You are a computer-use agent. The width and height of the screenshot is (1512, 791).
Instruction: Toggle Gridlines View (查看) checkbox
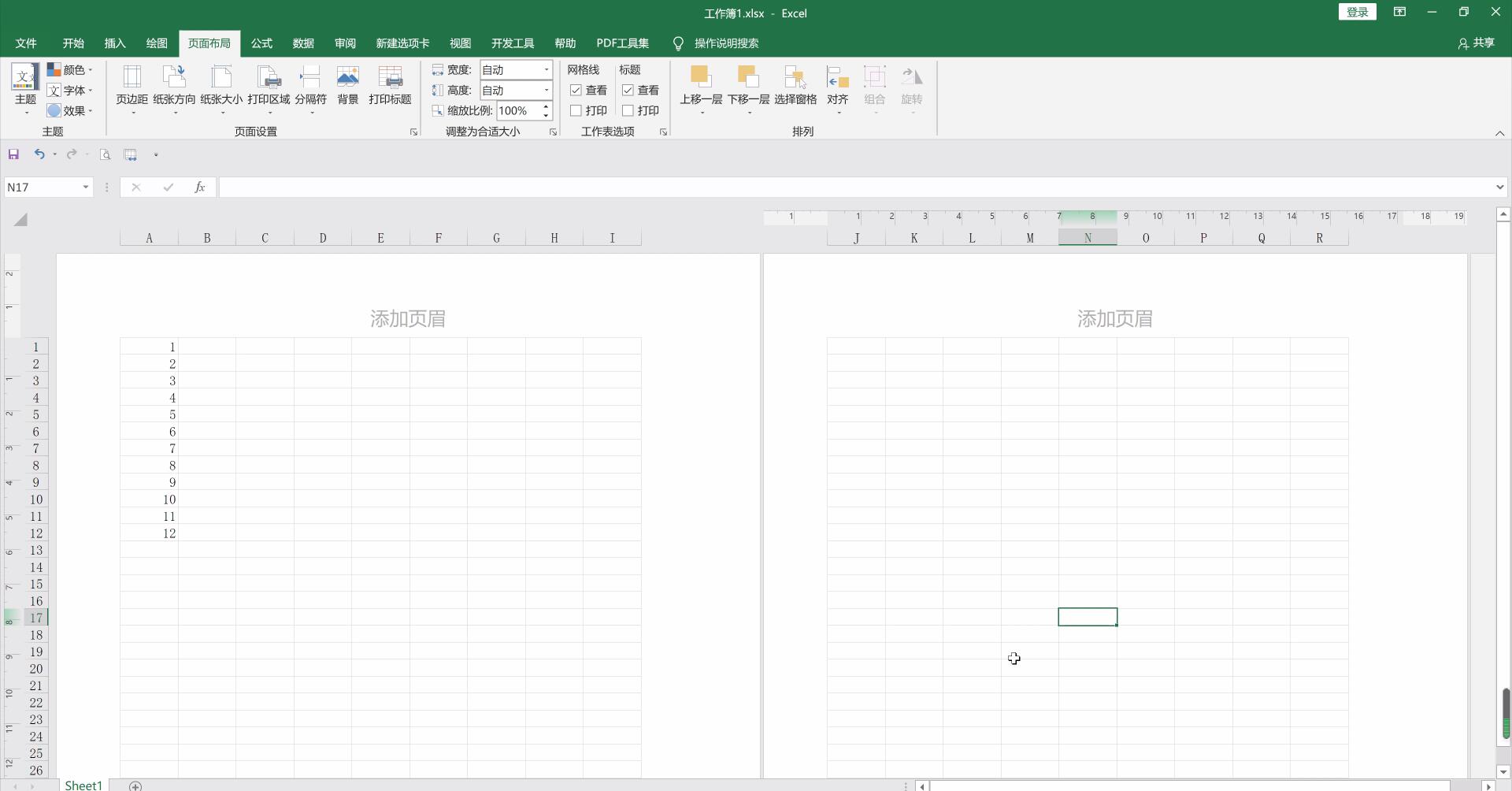[x=576, y=90]
